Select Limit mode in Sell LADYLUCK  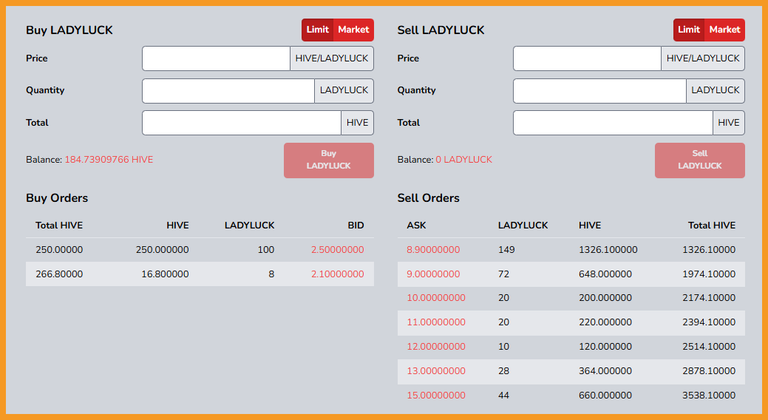point(689,30)
